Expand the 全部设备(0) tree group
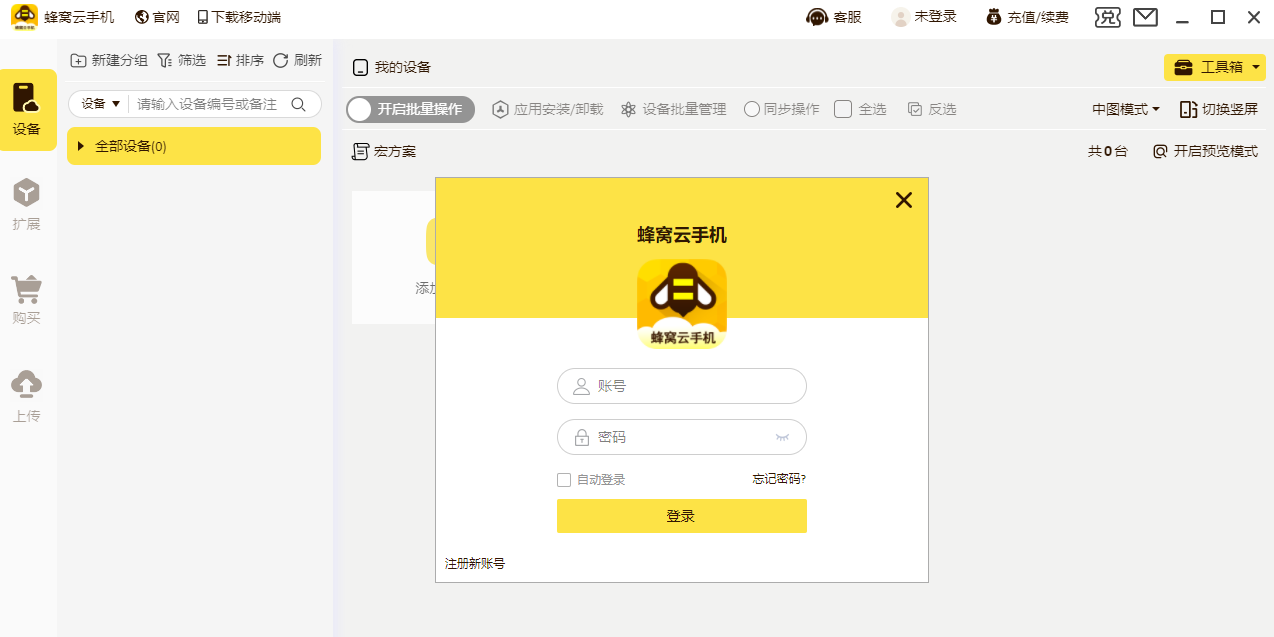The image size is (1274, 637). (x=81, y=146)
